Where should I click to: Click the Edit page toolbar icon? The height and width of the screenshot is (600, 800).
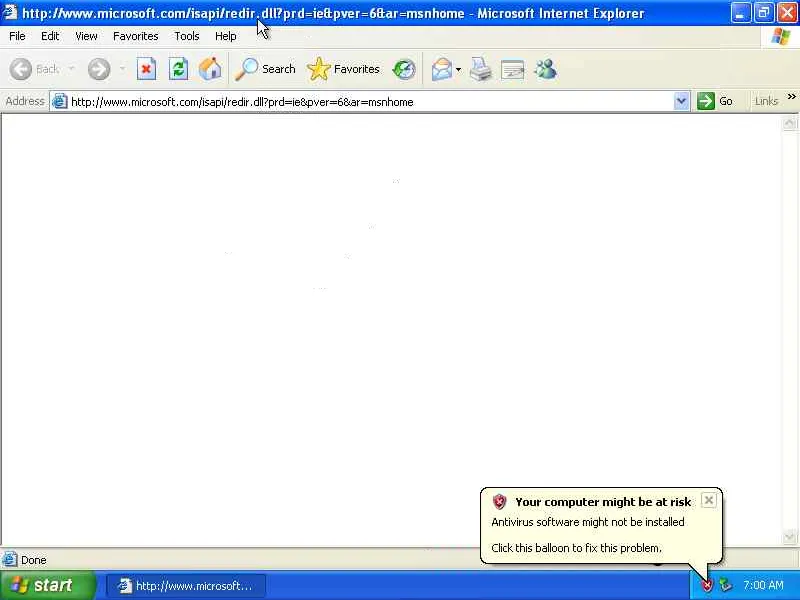(x=513, y=69)
